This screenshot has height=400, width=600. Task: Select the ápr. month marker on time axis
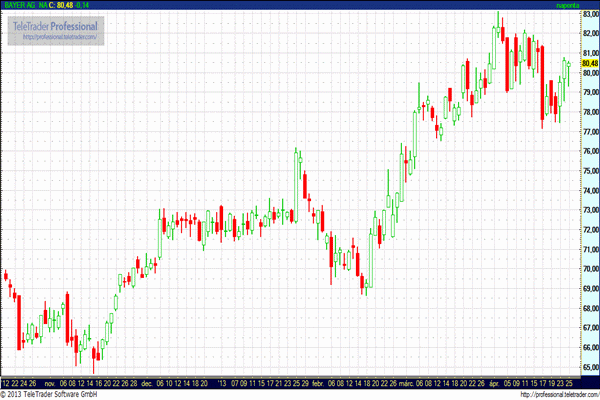tap(493, 382)
